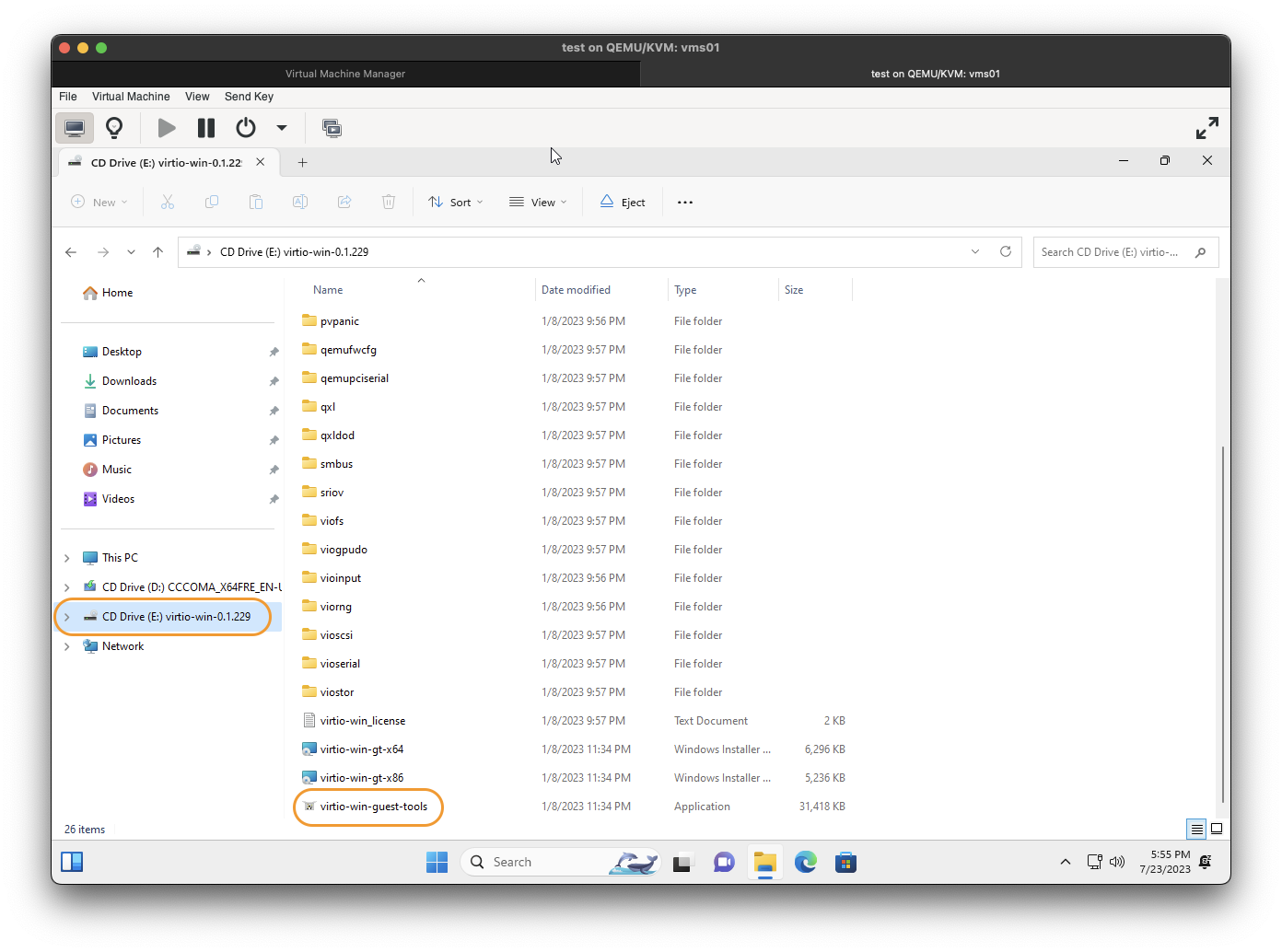Open the snapshots manager icon

[x=332, y=128]
